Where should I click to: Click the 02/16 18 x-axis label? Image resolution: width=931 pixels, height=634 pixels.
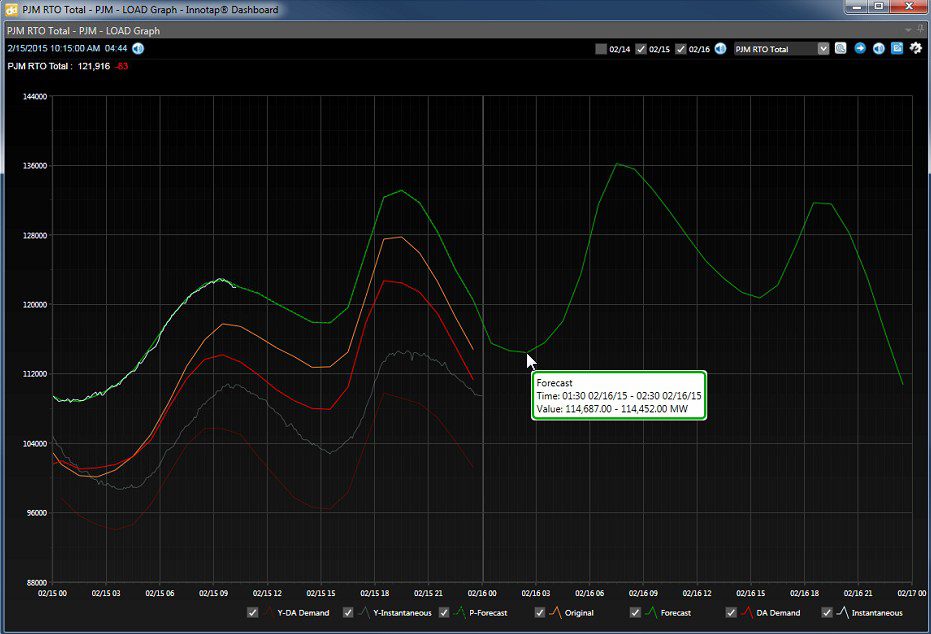805,593
